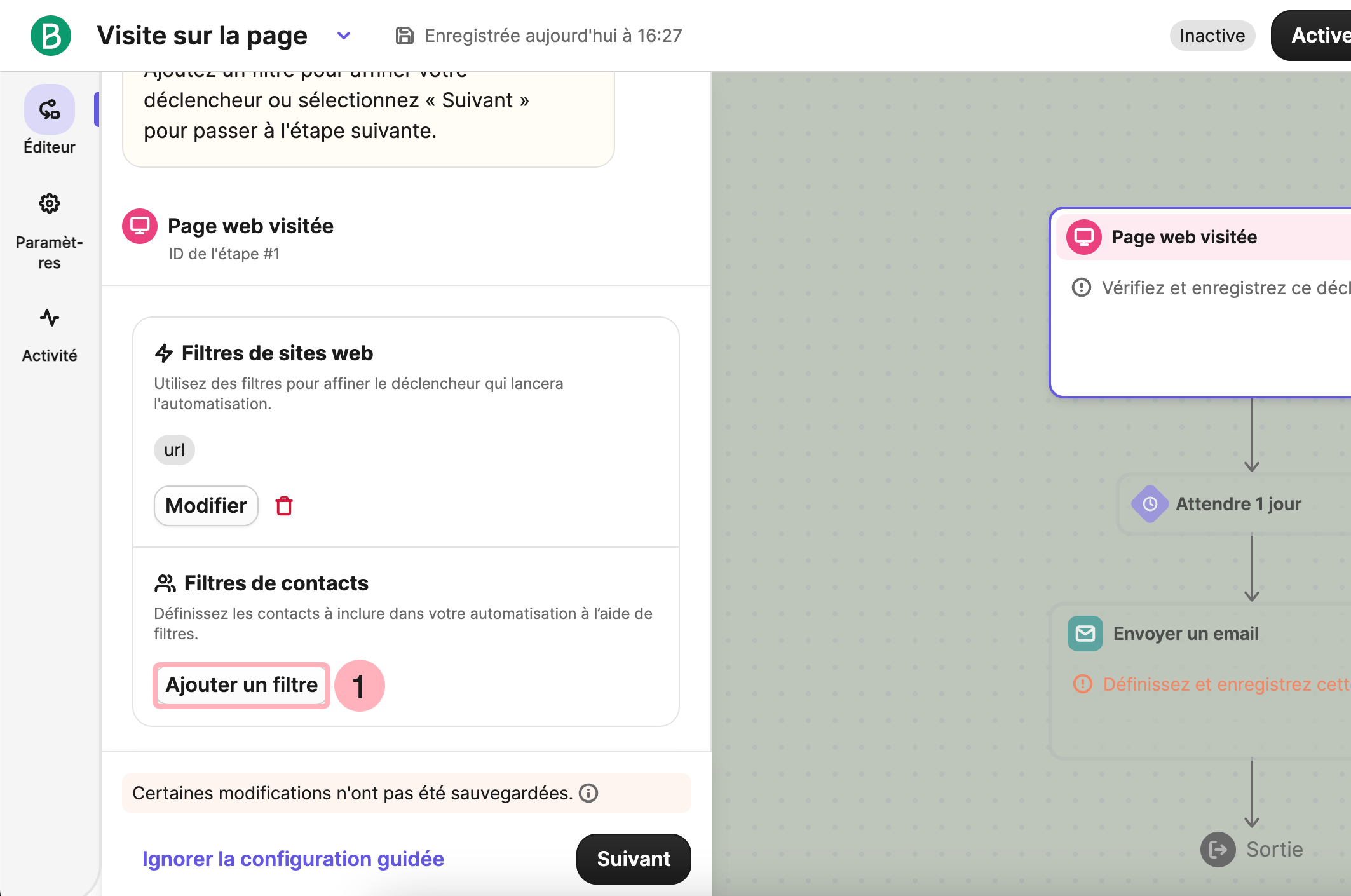The width and height of the screenshot is (1351, 896).
Task: Click the purple clock wait icon
Action: point(1150,504)
